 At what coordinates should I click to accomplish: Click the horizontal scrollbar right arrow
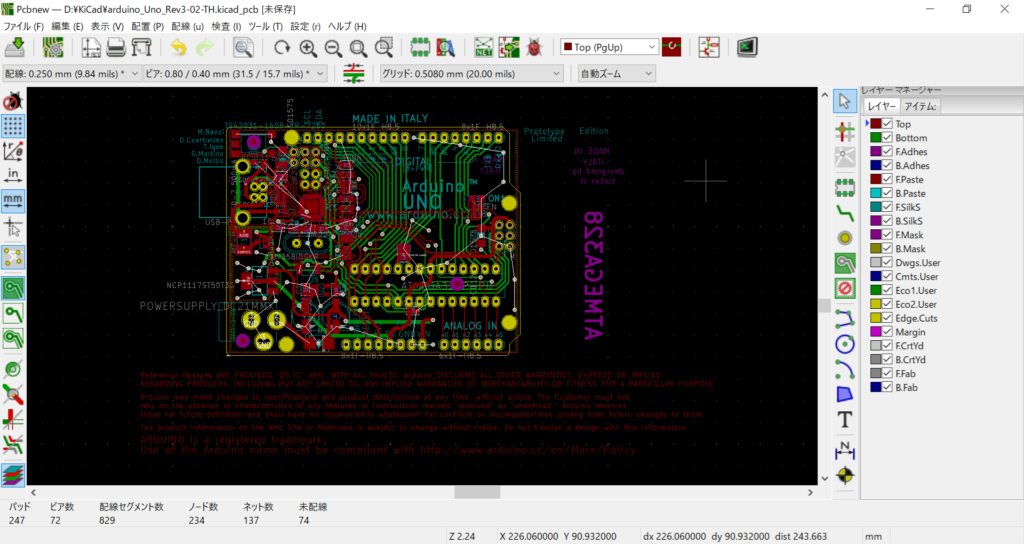point(810,492)
